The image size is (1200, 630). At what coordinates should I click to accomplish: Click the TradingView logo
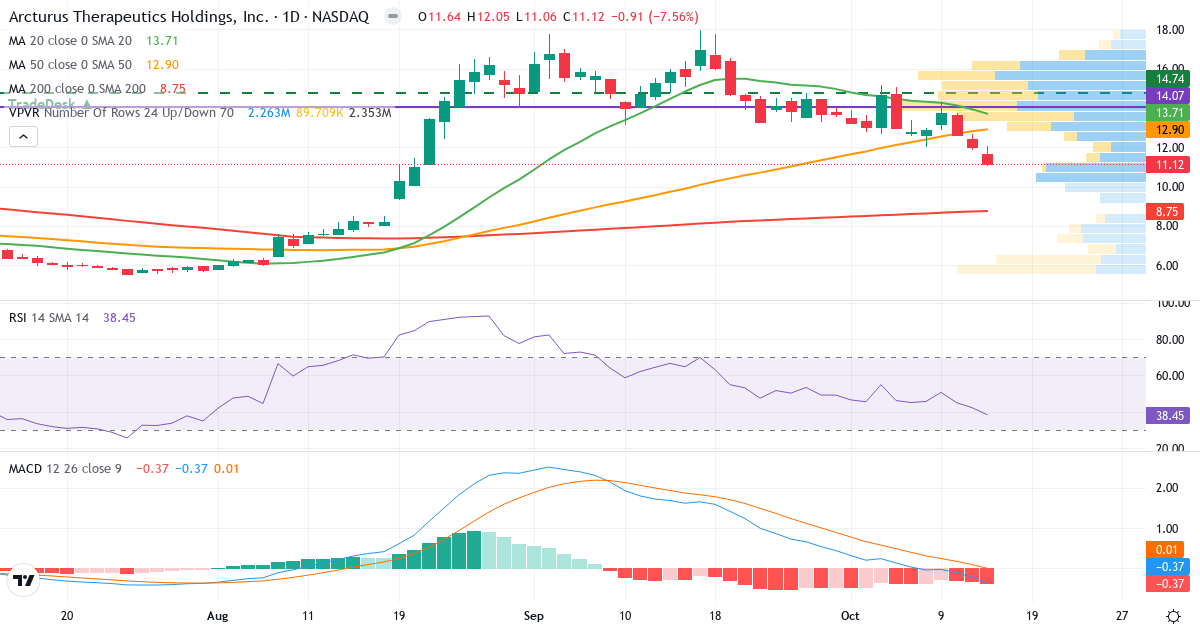(25, 580)
